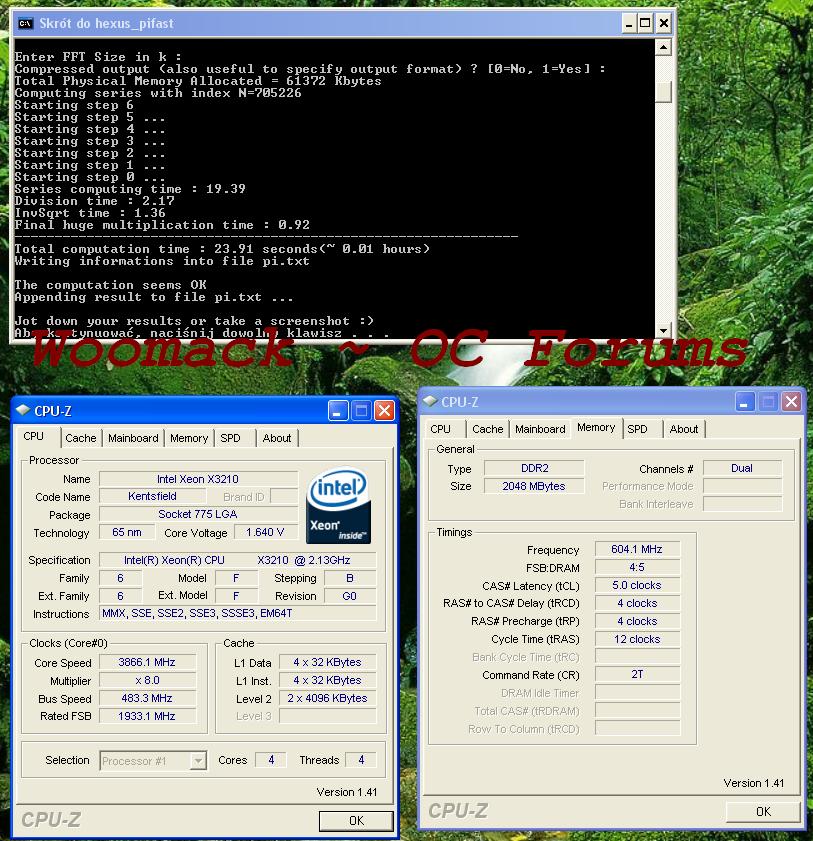The width and height of the screenshot is (813, 841).
Task: Maximize the hexus_pifast console window
Action: (646, 23)
